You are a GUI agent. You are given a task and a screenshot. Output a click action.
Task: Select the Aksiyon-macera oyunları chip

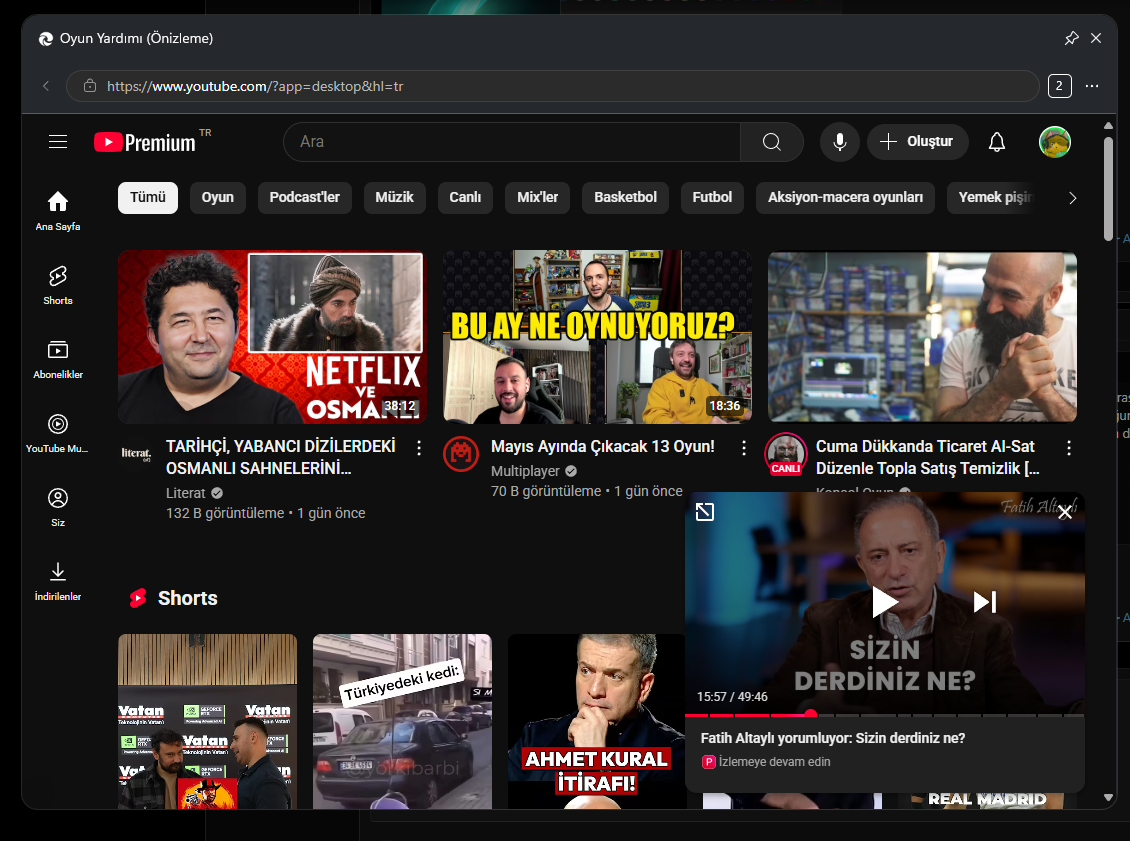[845, 197]
